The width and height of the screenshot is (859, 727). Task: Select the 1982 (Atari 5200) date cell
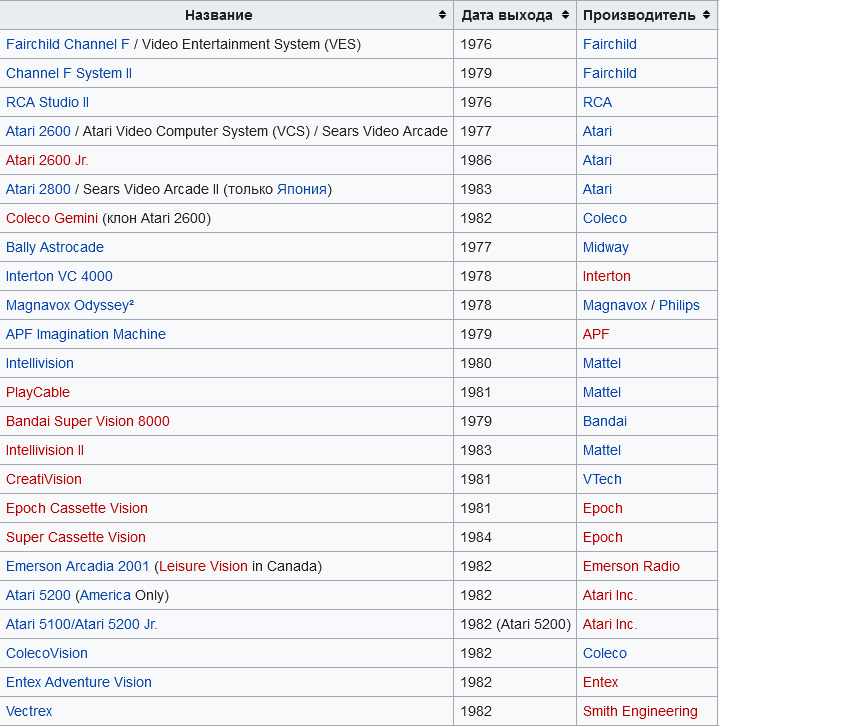(515, 625)
